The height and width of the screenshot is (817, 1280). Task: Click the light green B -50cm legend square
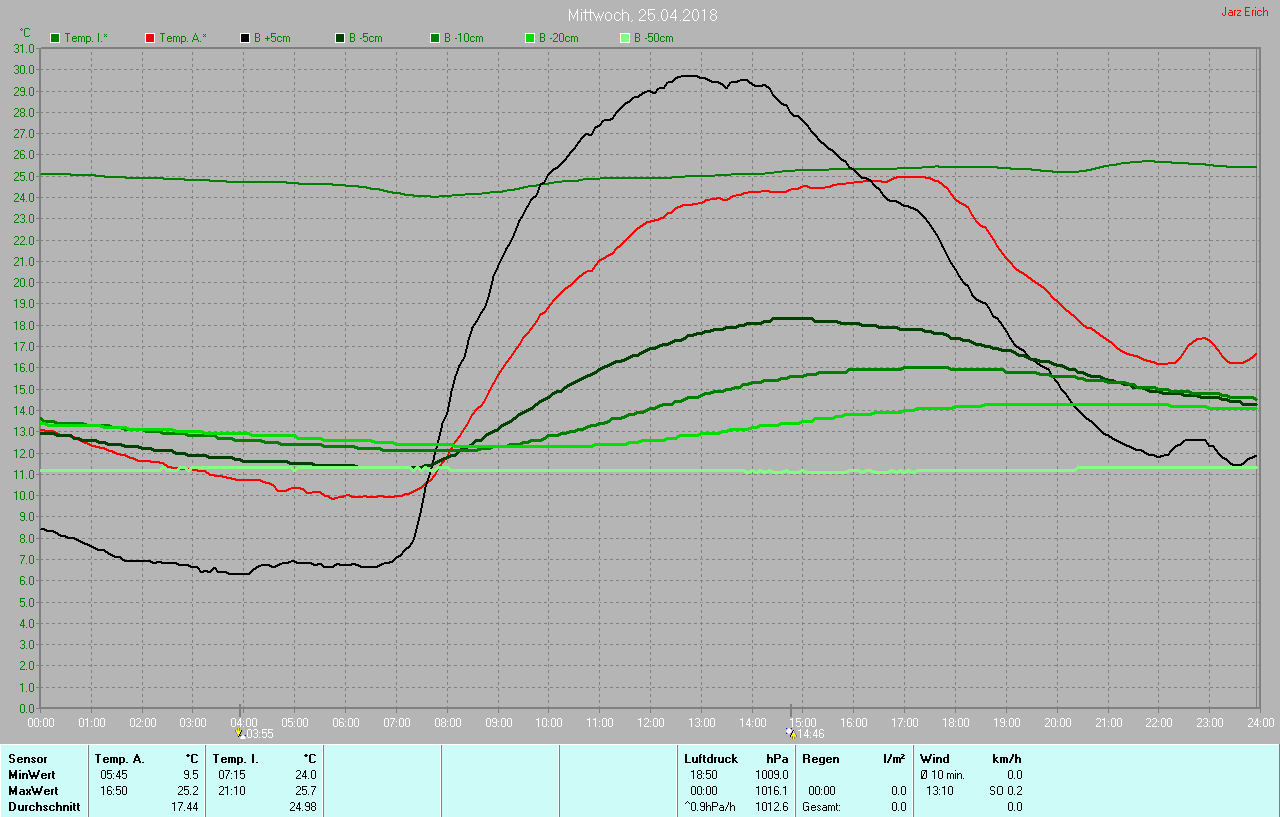click(x=625, y=38)
